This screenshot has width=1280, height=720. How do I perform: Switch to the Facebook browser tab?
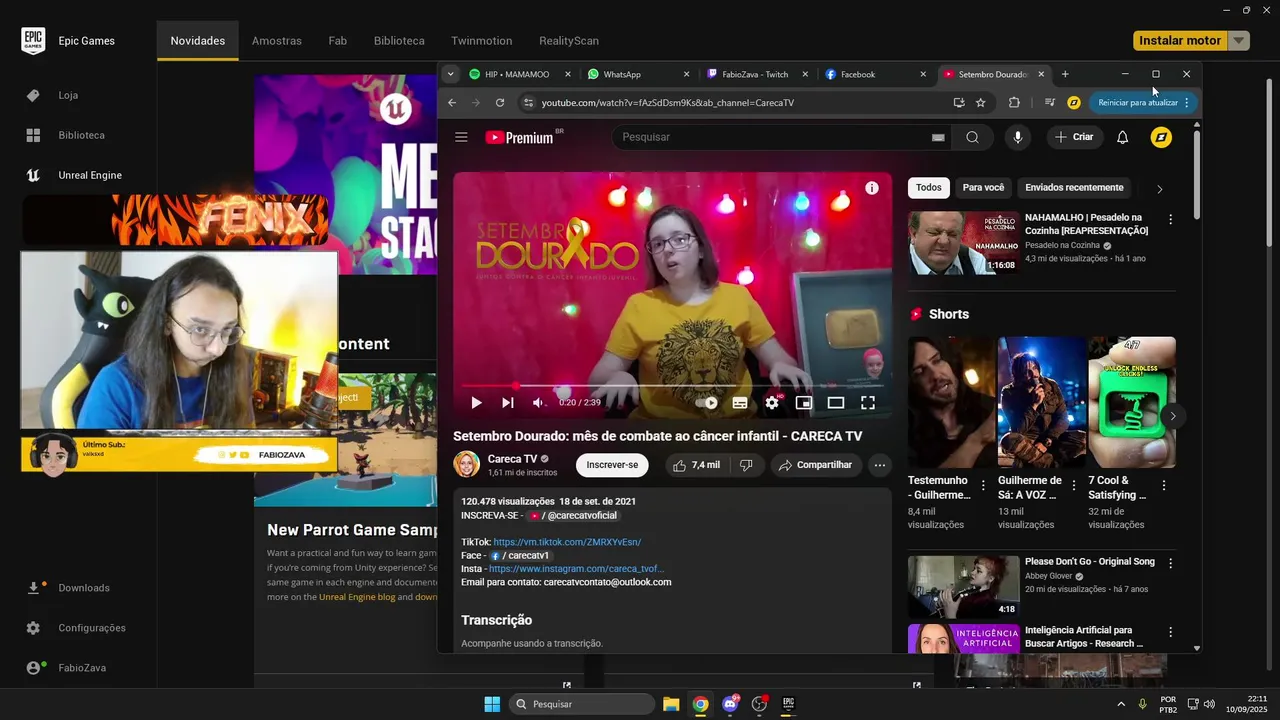(875, 74)
